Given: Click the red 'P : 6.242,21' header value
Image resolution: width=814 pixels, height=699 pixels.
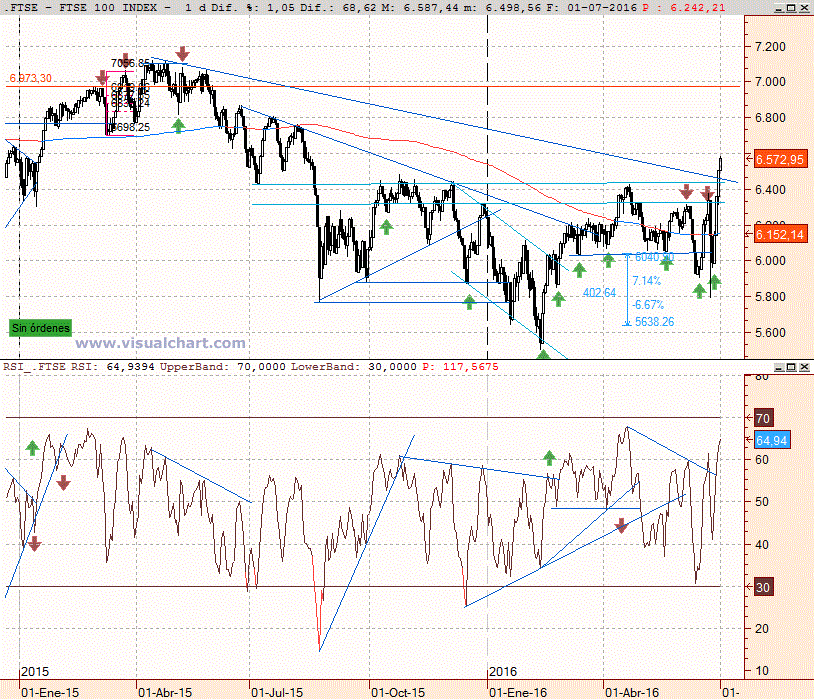Looking at the screenshot, I should (684, 8).
